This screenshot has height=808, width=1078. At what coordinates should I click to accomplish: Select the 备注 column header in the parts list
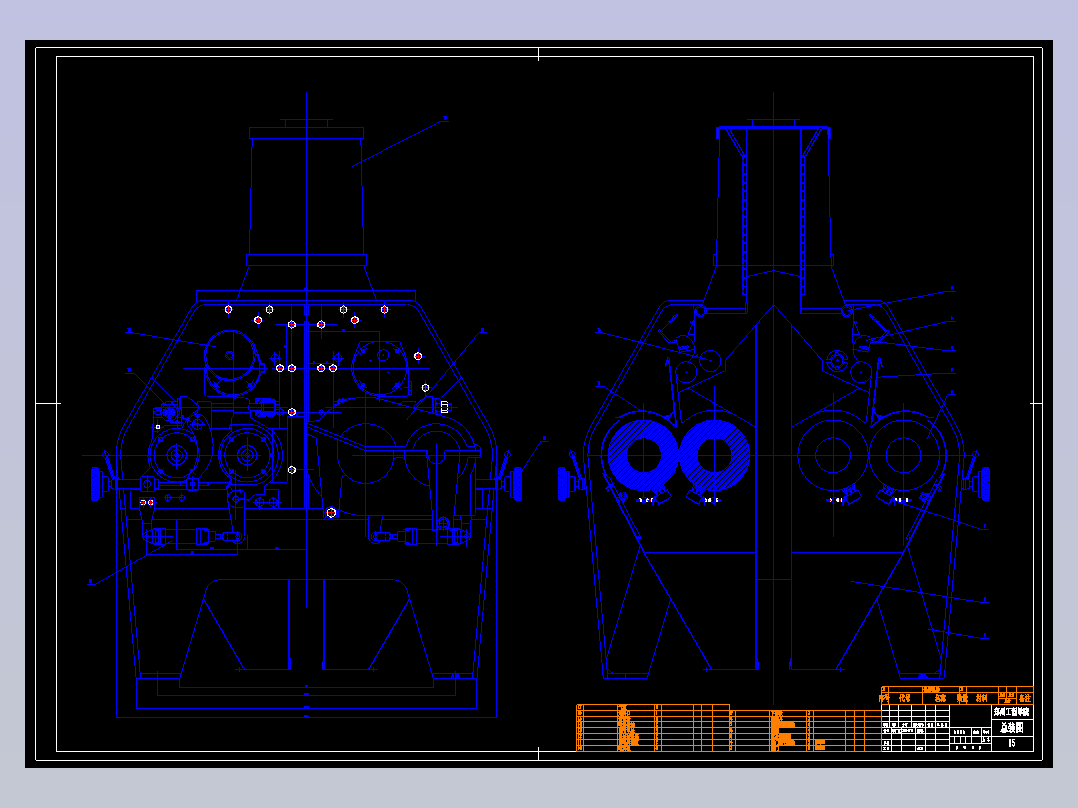click(x=1025, y=698)
